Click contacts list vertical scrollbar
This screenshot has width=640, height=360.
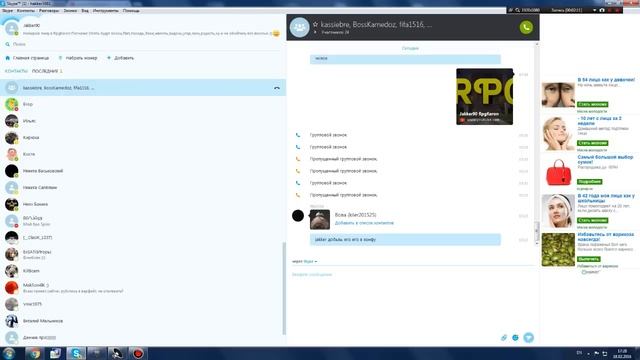[x=284, y=288]
